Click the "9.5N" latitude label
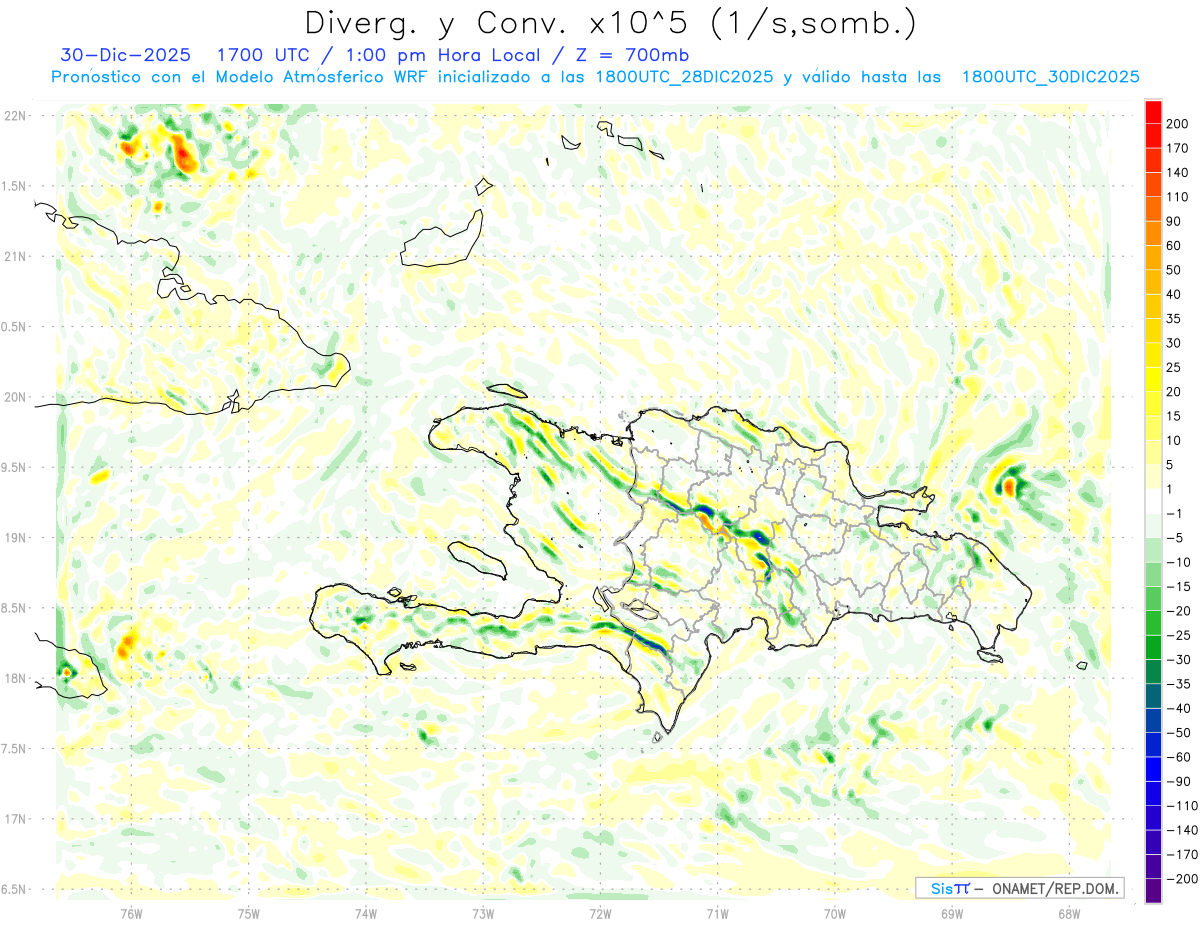This screenshot has height=927, width=1200. [15, 467]
